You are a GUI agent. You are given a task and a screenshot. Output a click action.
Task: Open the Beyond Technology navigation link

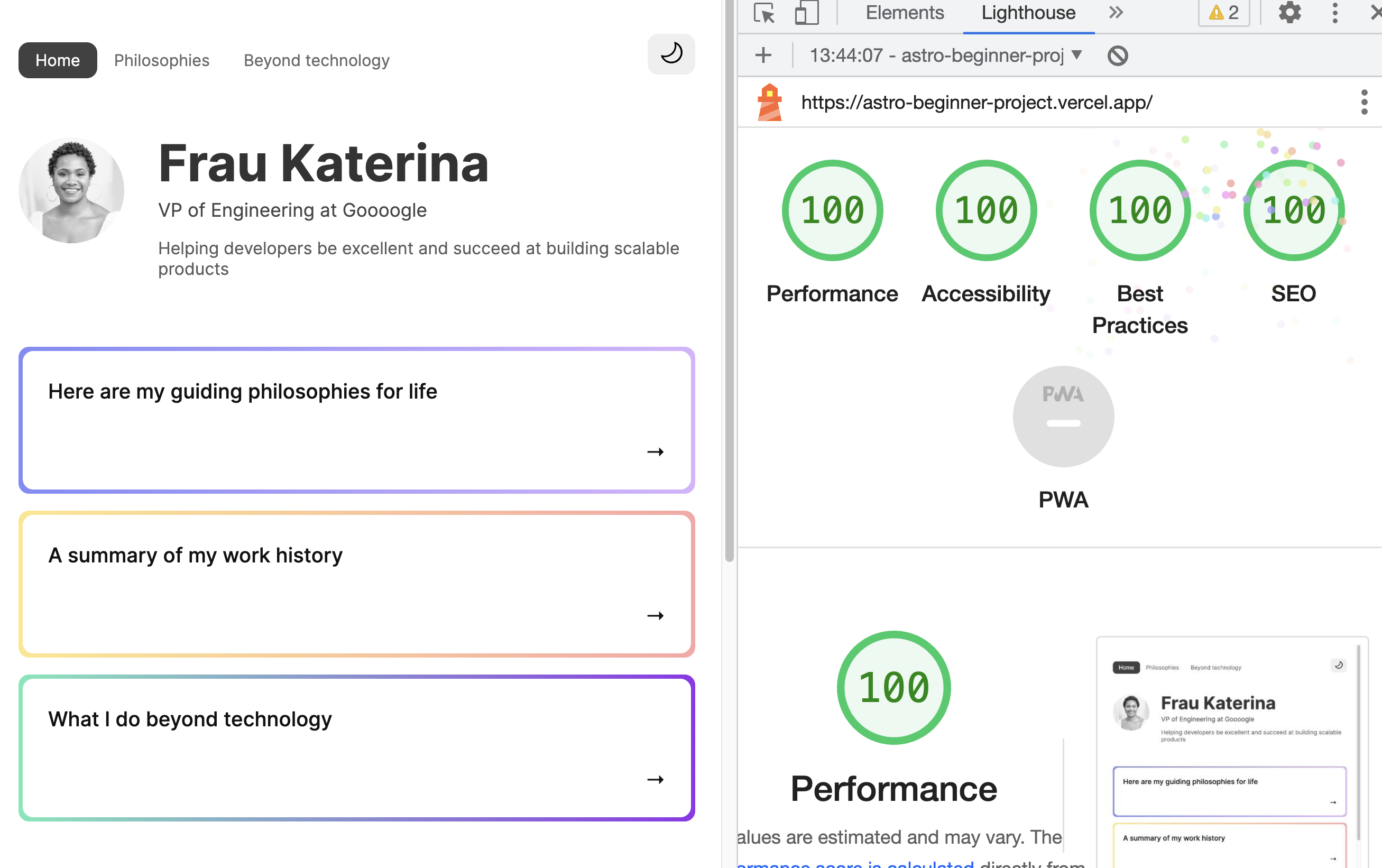(316, 60)
